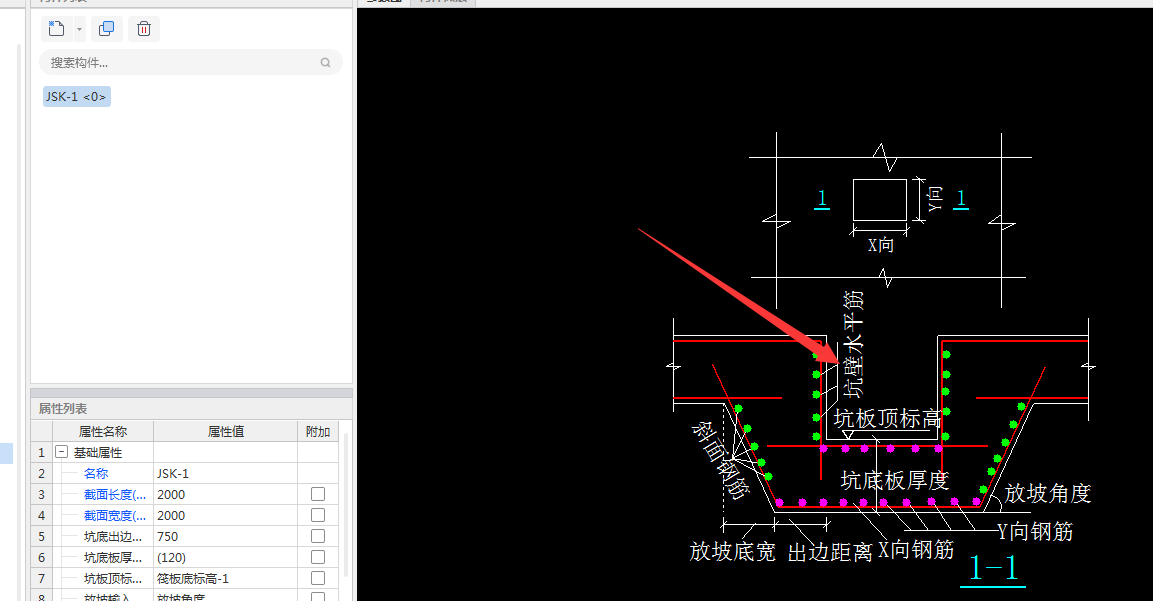Click the copy component icon

107,29
